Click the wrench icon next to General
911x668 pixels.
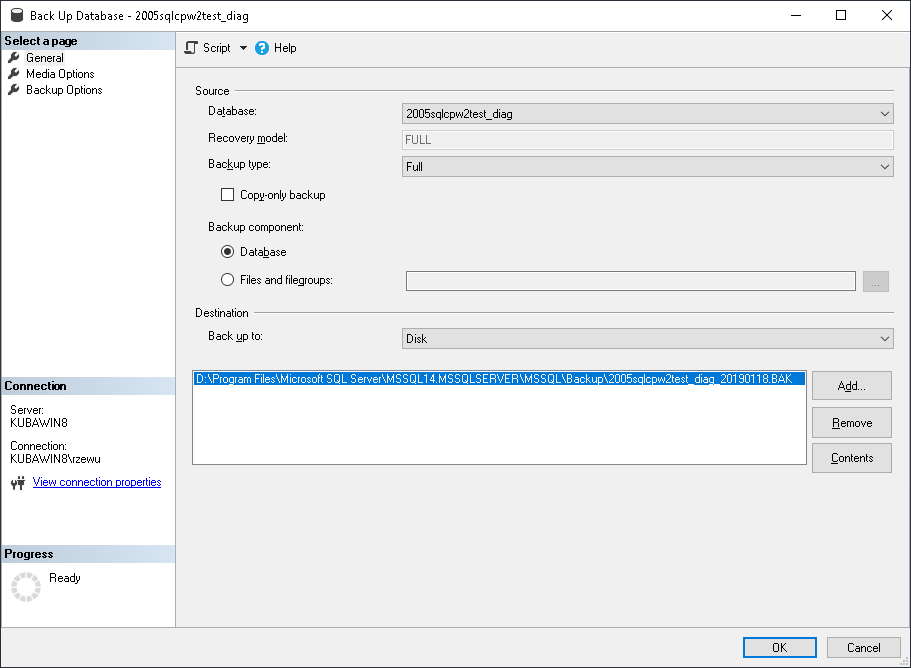[x=14, y=58]
